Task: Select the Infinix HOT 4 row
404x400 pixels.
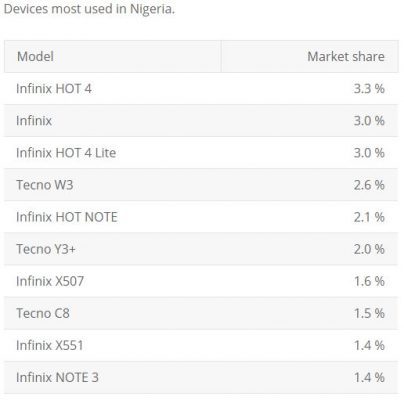Action: click(201, 89)
